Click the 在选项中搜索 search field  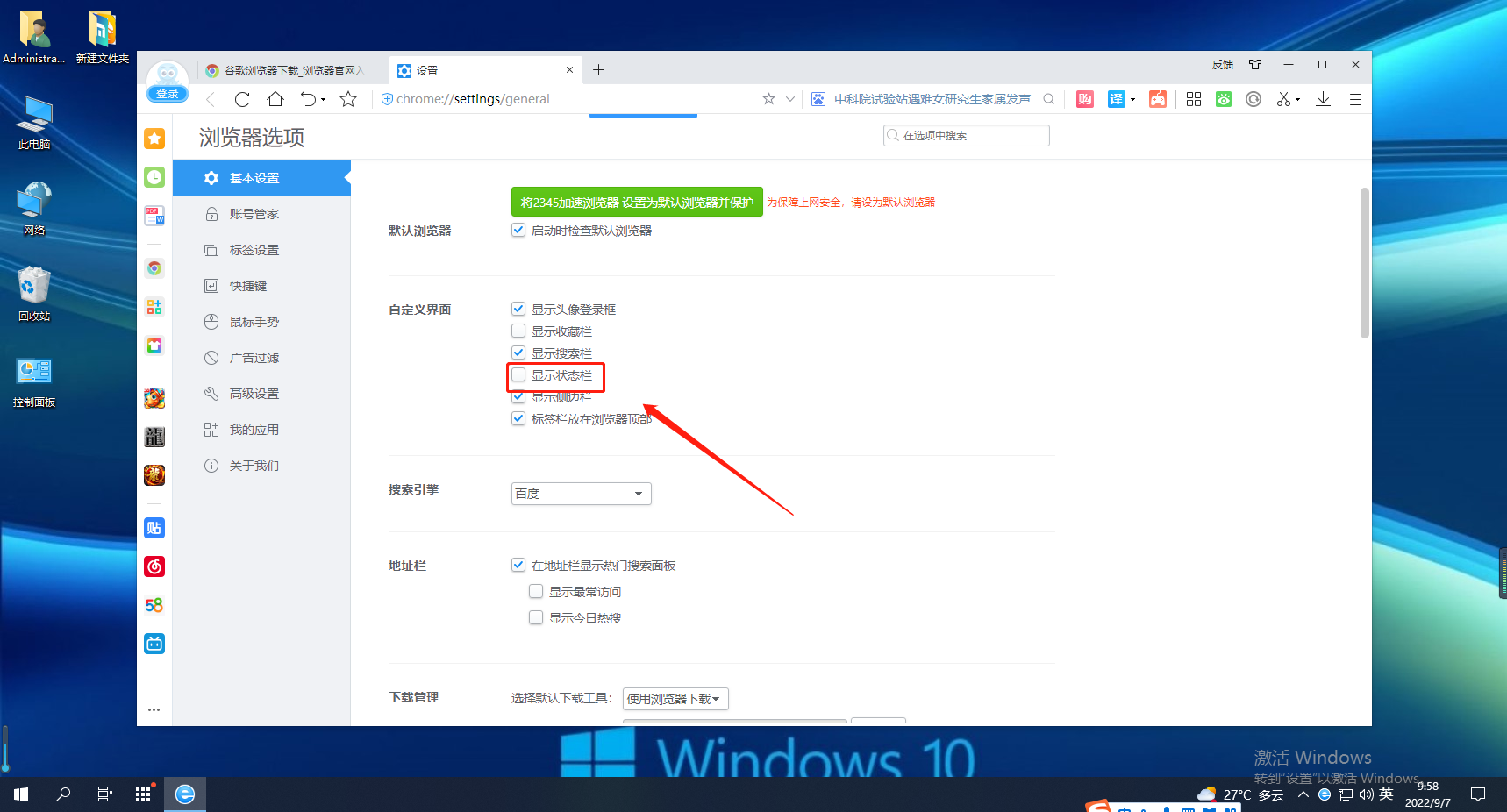click(x=967, y=135)
